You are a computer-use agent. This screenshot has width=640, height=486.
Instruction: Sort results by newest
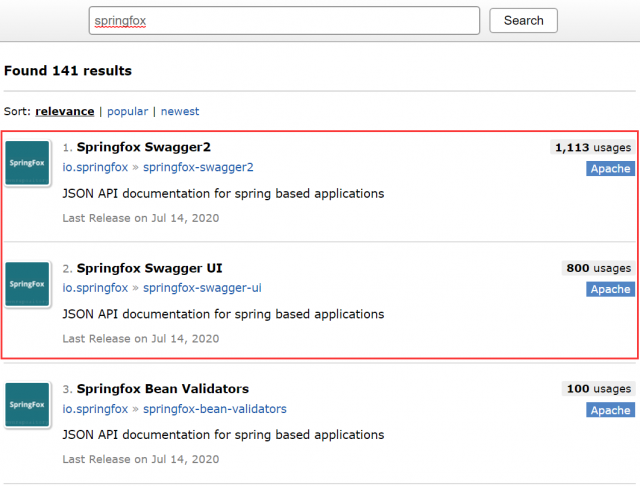[180, 112]
